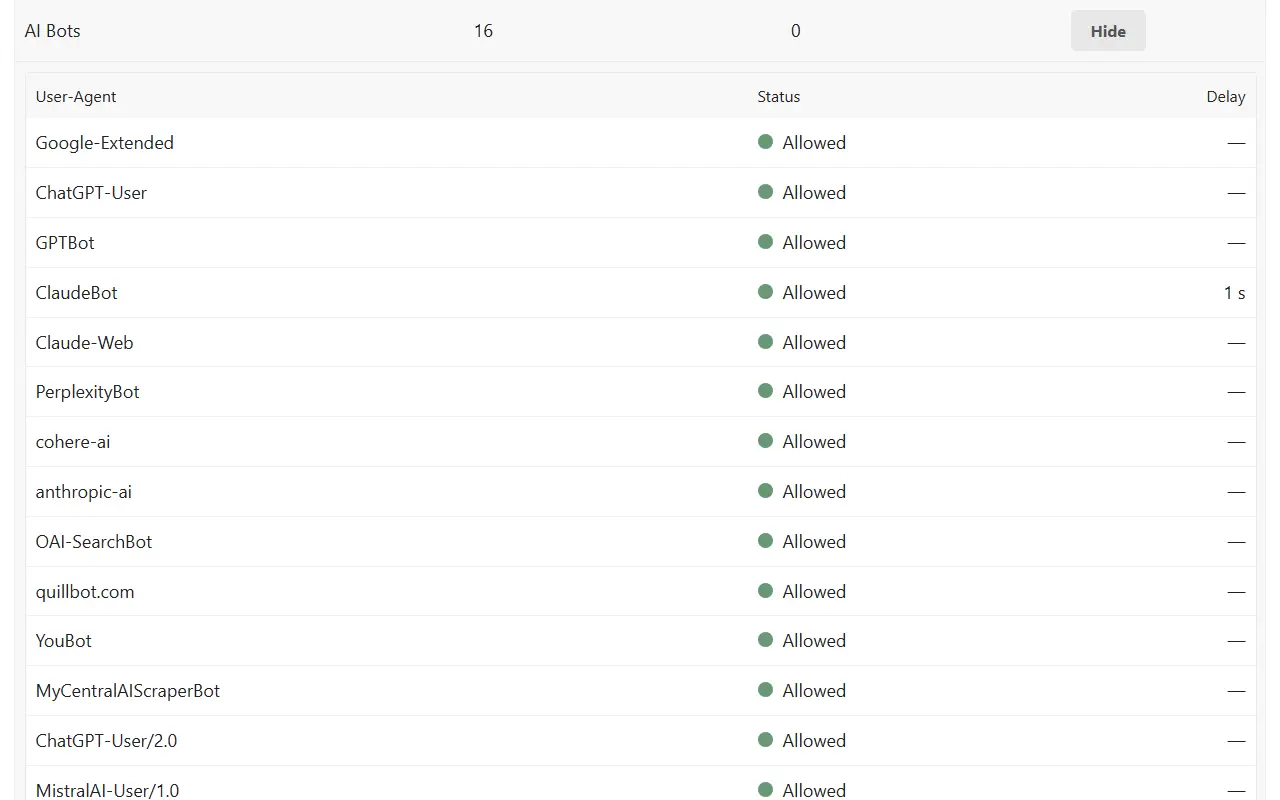Click the status indicator for MistralAI-User/1.0

pyautogui.click(x=765, y=790)
